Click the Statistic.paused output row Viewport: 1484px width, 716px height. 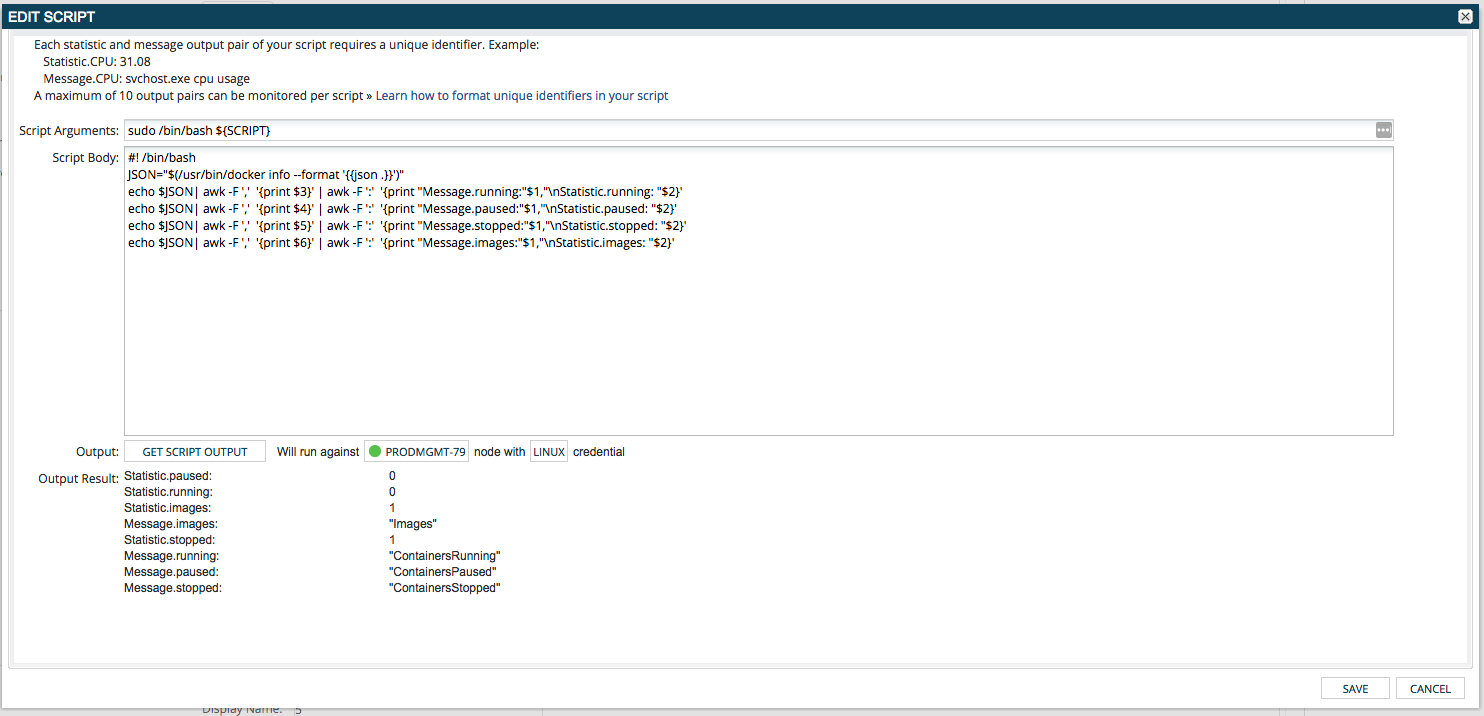tap(260, 476)
